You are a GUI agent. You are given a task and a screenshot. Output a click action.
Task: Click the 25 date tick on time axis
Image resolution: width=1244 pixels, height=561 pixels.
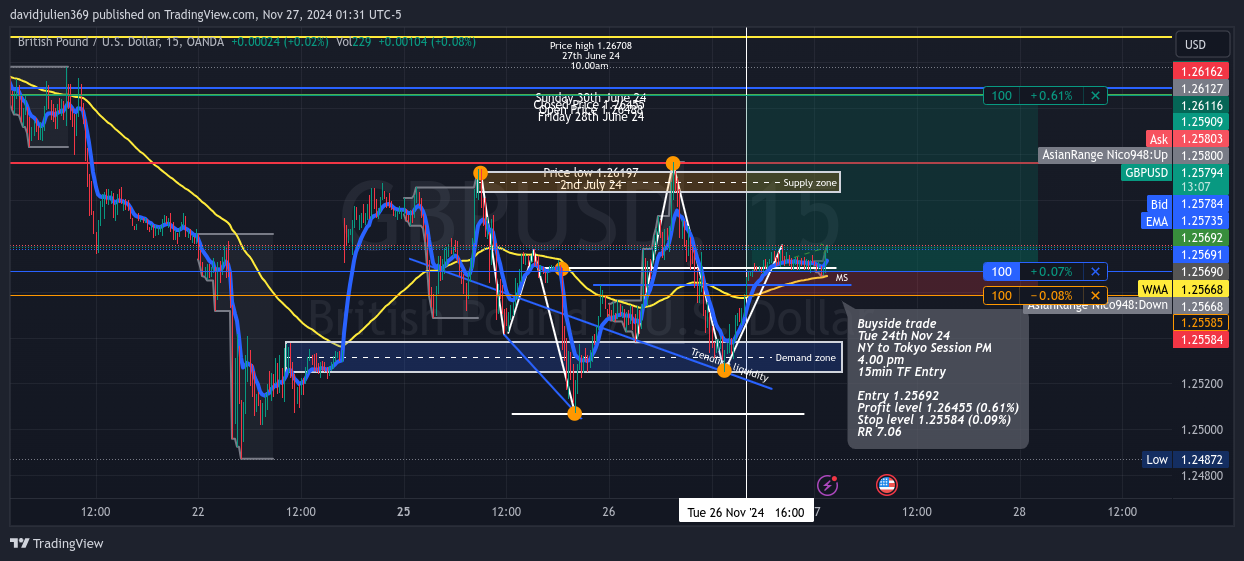coord(404,512)
